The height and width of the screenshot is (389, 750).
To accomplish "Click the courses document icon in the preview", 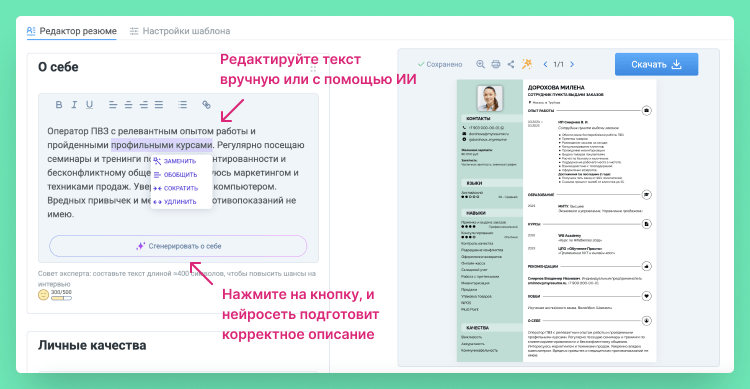I will (646, 224).
